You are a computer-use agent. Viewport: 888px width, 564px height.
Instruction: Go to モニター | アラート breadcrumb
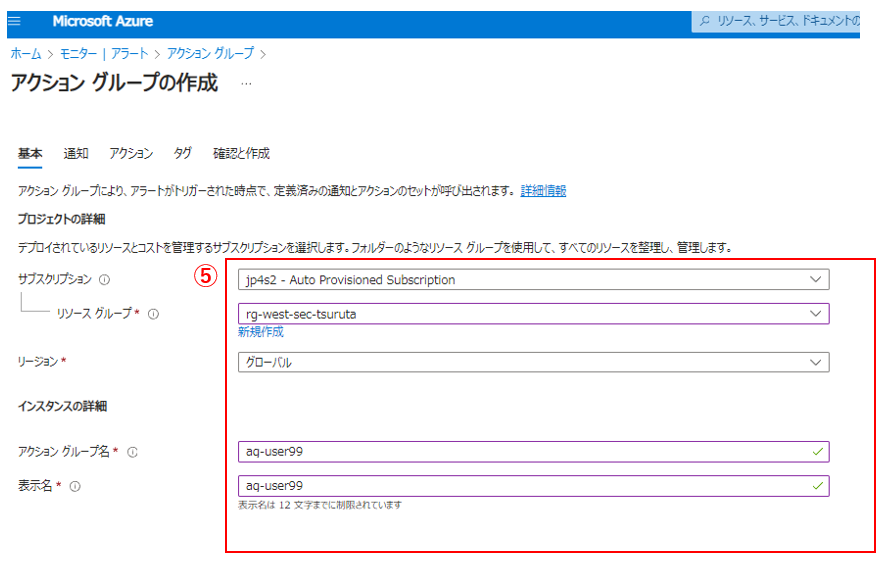[104, 54]
